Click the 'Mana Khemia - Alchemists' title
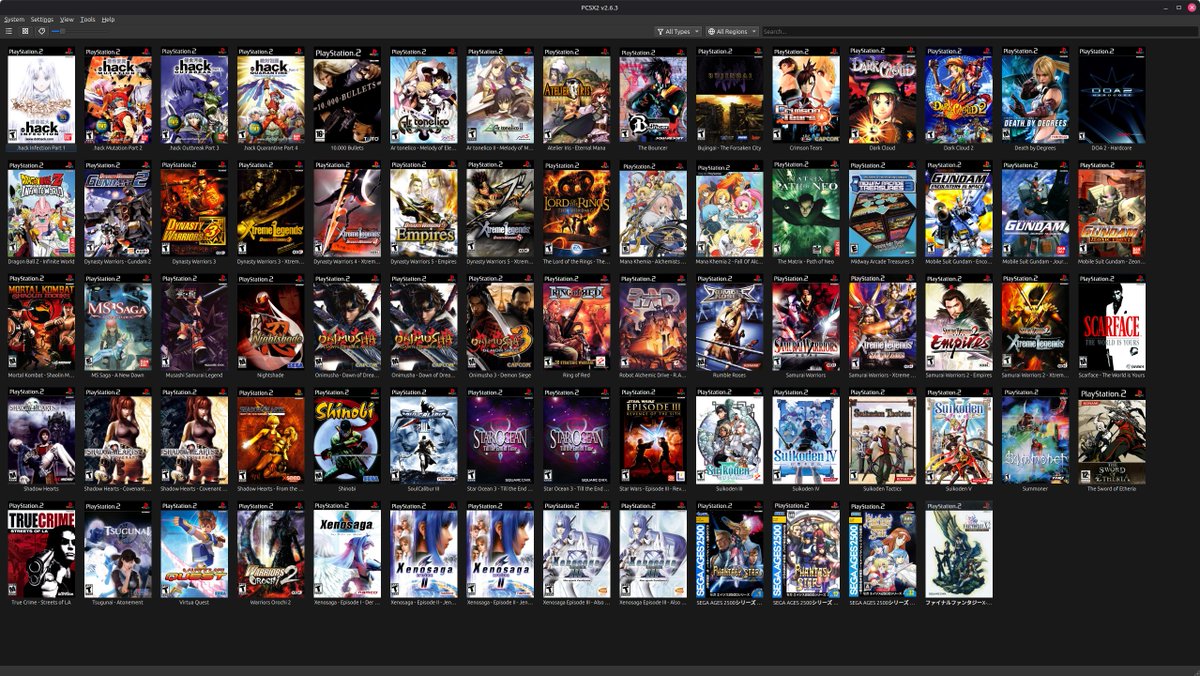Screen dimensions: 1200x676 (653, 261)
